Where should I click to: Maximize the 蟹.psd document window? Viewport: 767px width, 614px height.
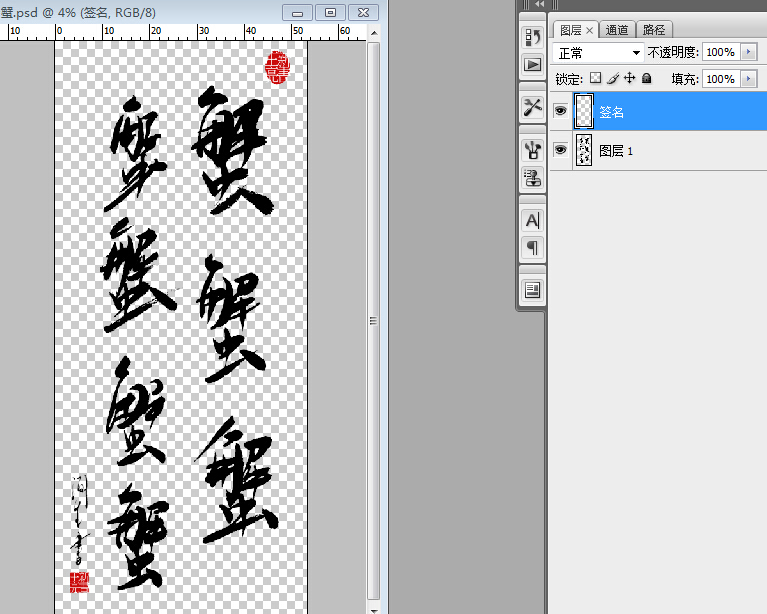pyautogui.click(x=331, y=13)
